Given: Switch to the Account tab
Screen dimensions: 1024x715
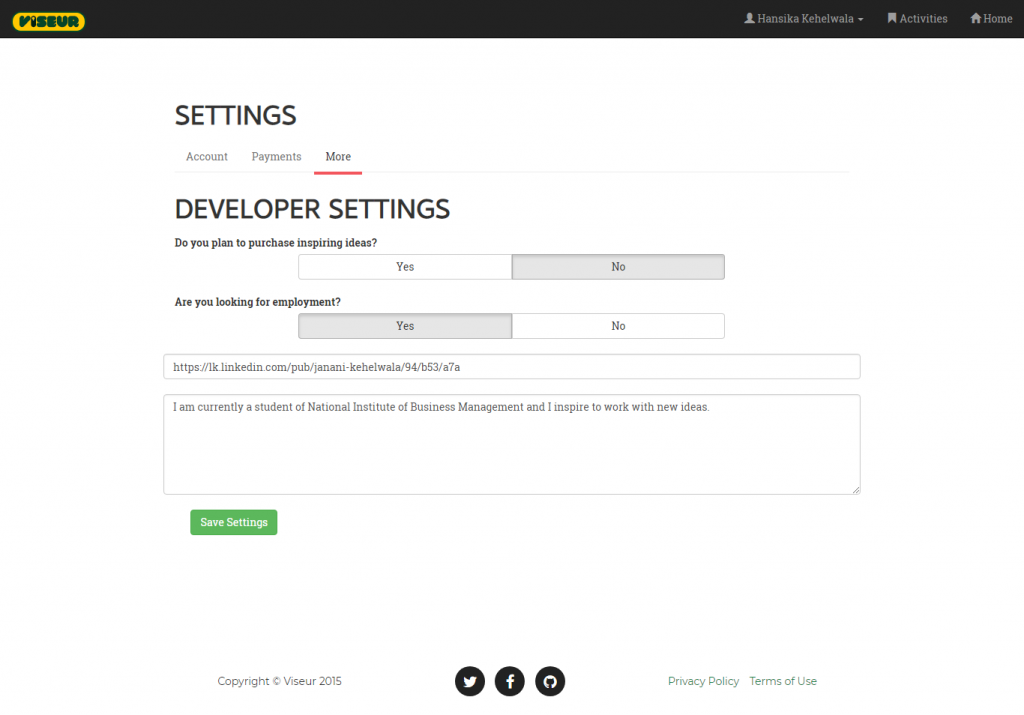Looking at the screenshot, I should point(207,157).
